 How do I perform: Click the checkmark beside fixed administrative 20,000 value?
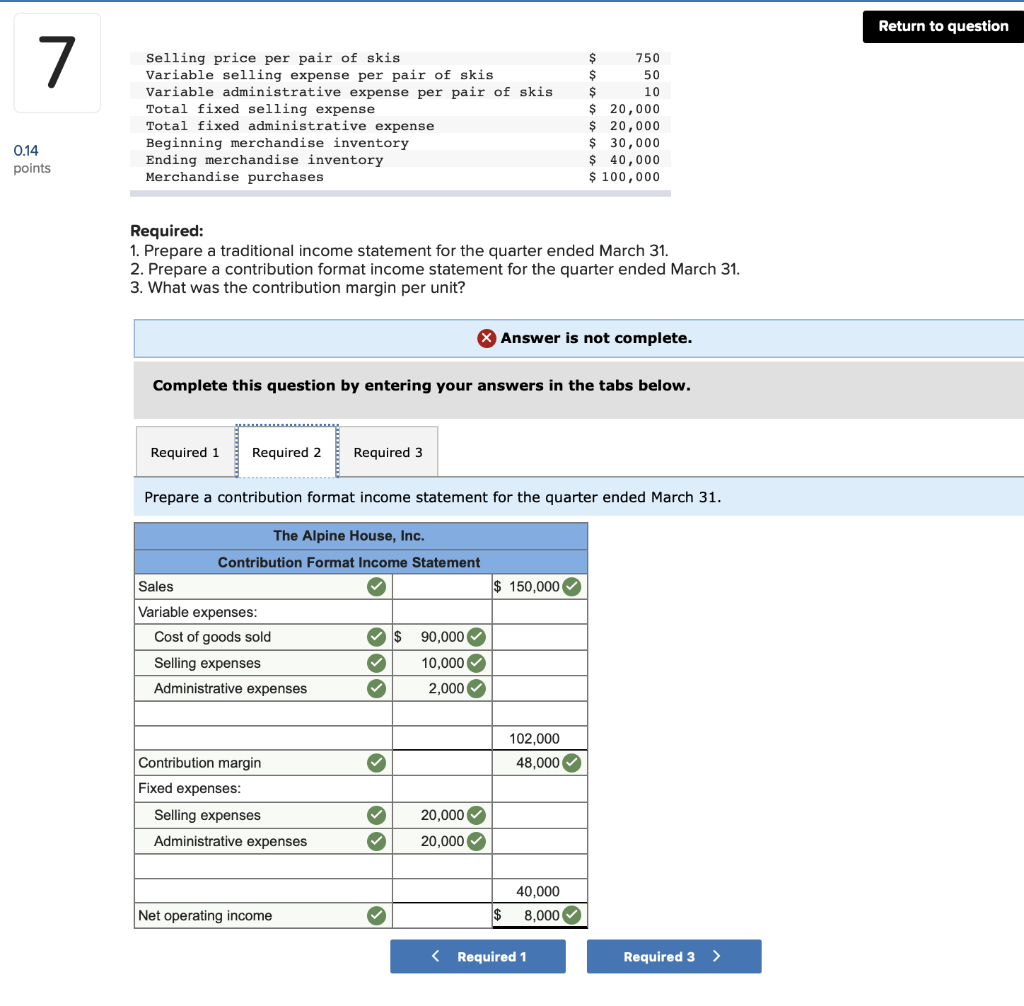click(x=477, y=841)
